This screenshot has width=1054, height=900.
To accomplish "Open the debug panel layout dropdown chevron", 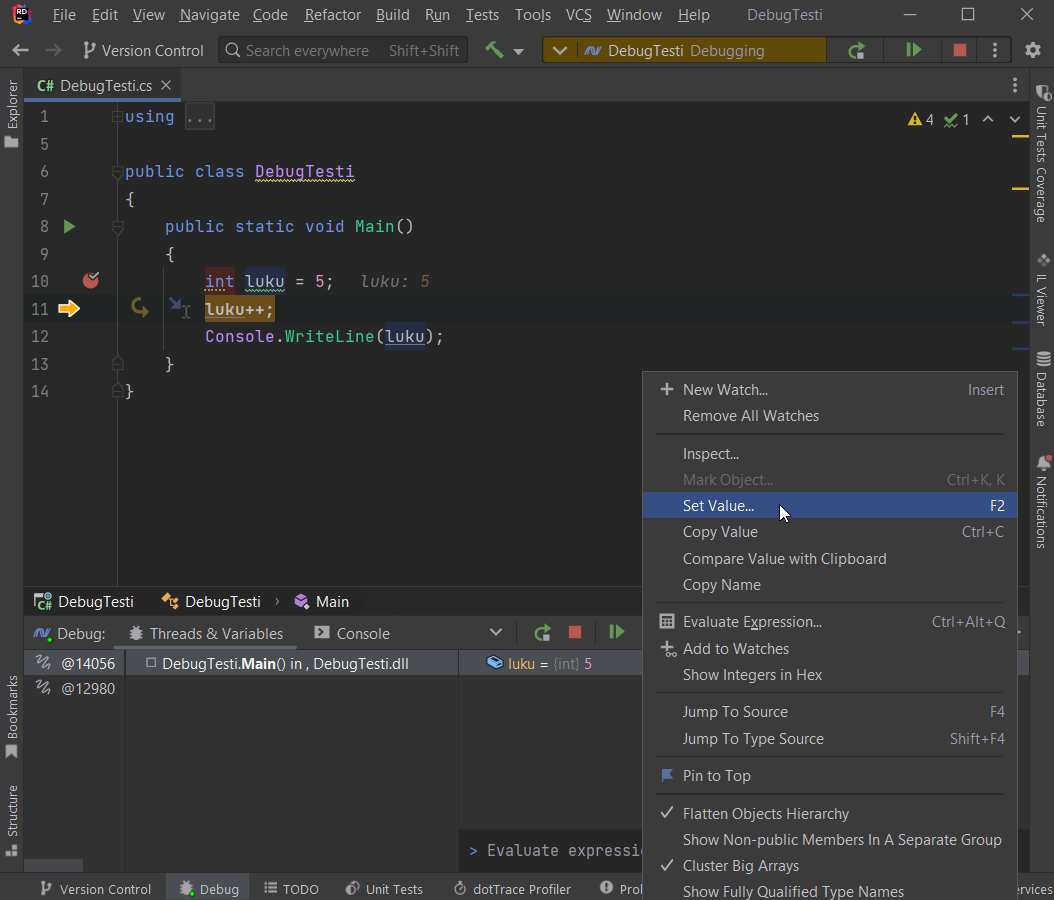I will [x=496, y=632].
